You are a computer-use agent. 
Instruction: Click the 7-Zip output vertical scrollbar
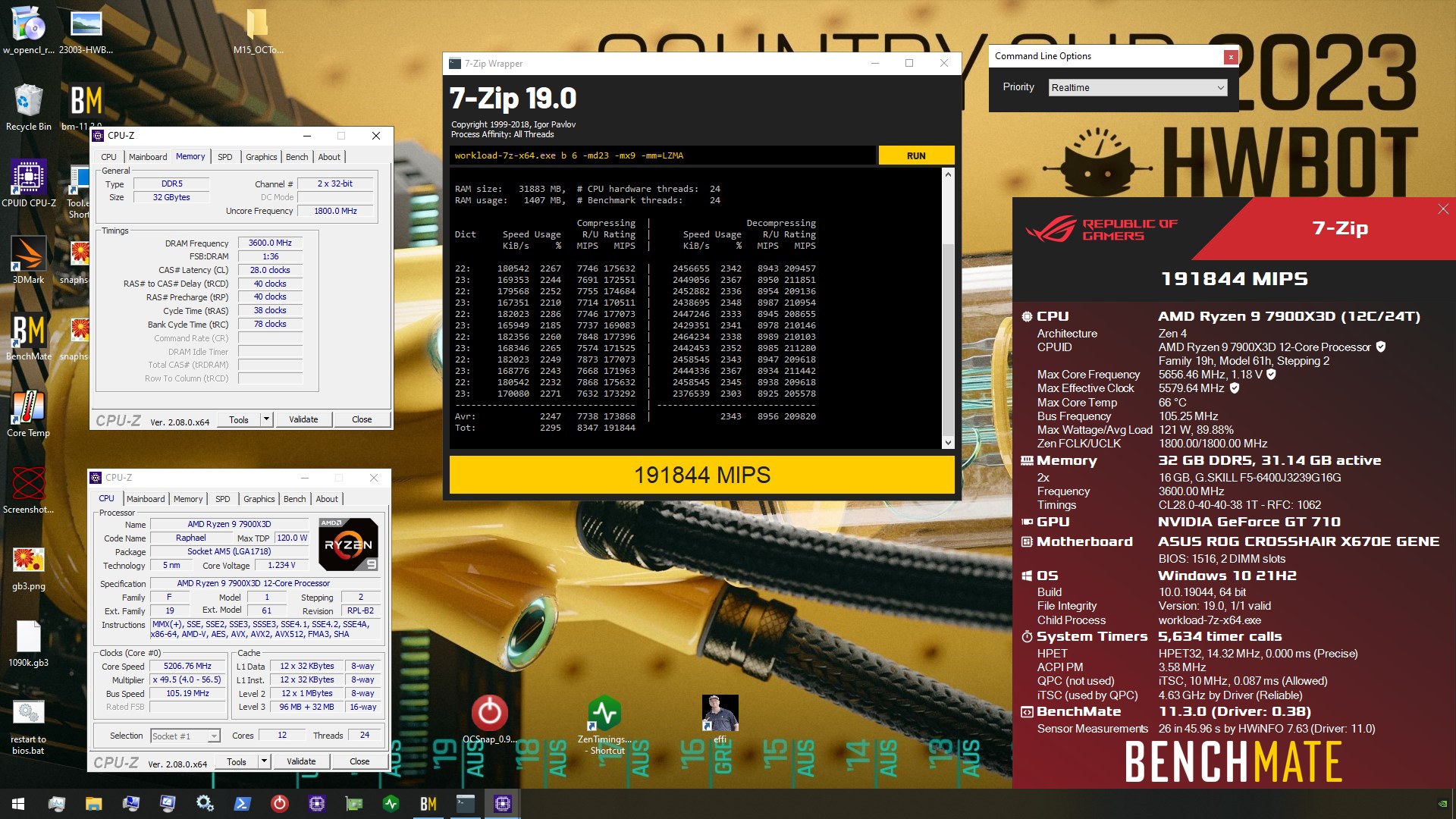click(x=947, y=309)
